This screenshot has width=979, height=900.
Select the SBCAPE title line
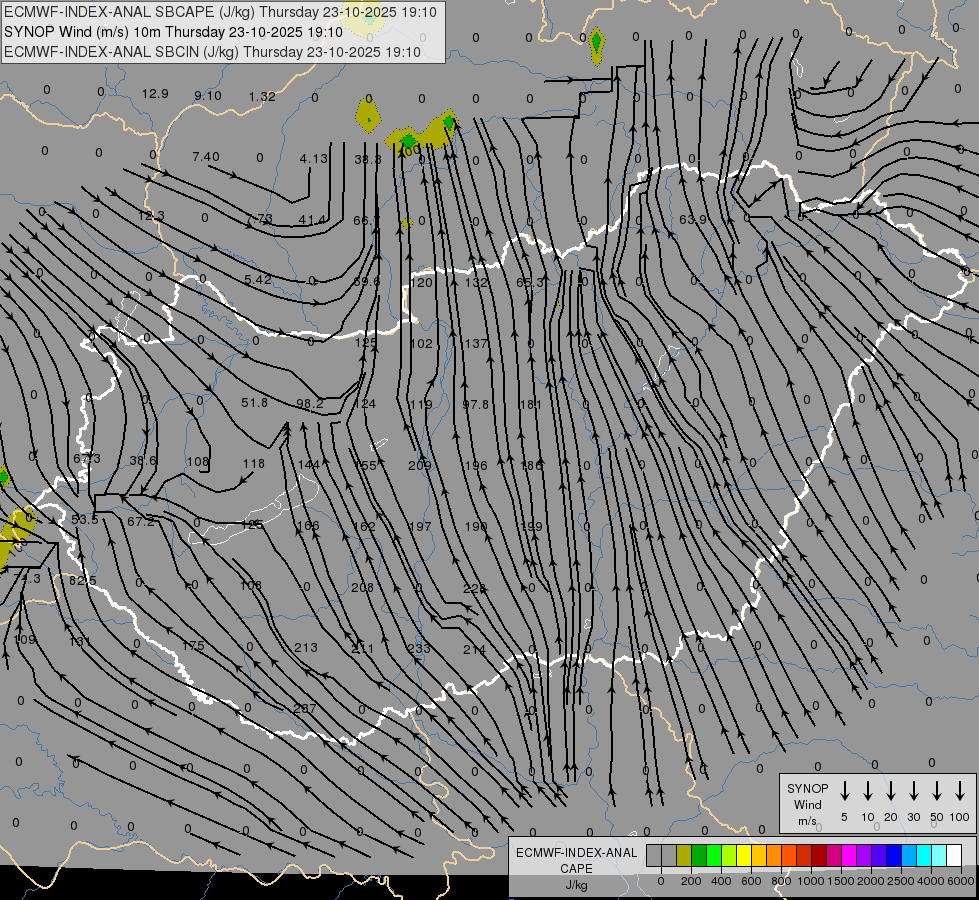[220, 12]
